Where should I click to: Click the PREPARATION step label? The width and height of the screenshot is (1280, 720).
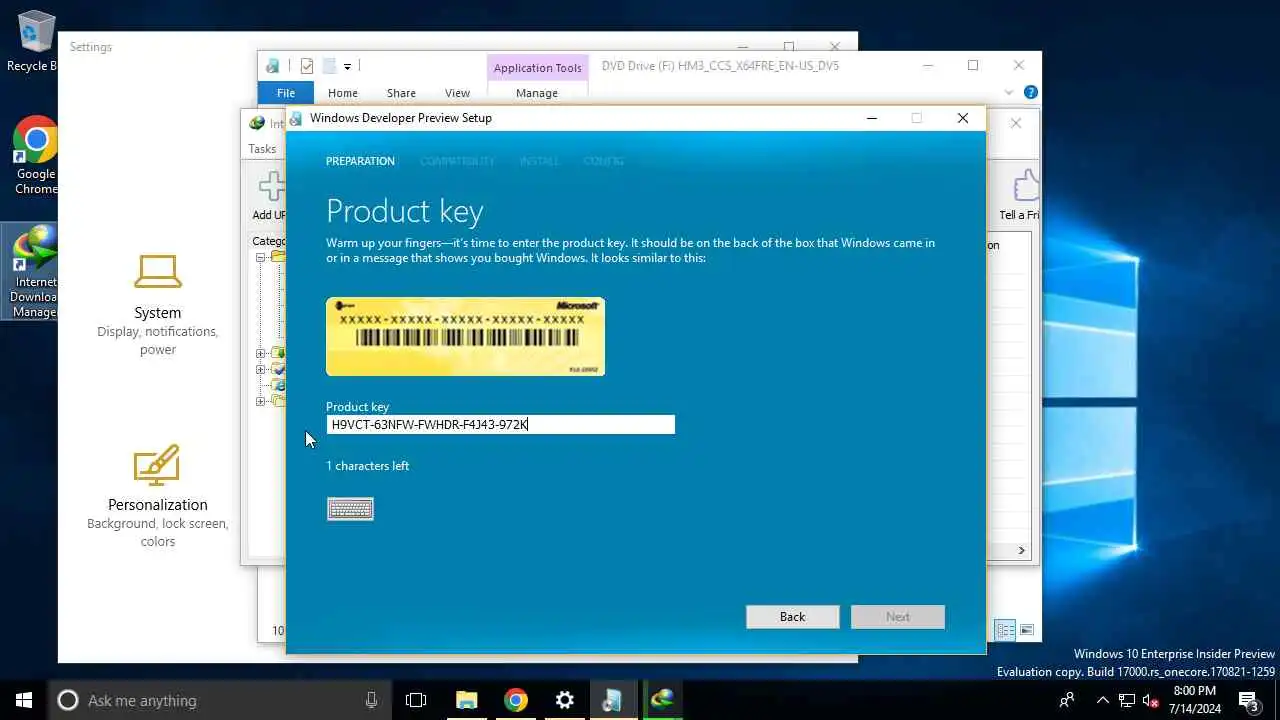coord(360,161)
